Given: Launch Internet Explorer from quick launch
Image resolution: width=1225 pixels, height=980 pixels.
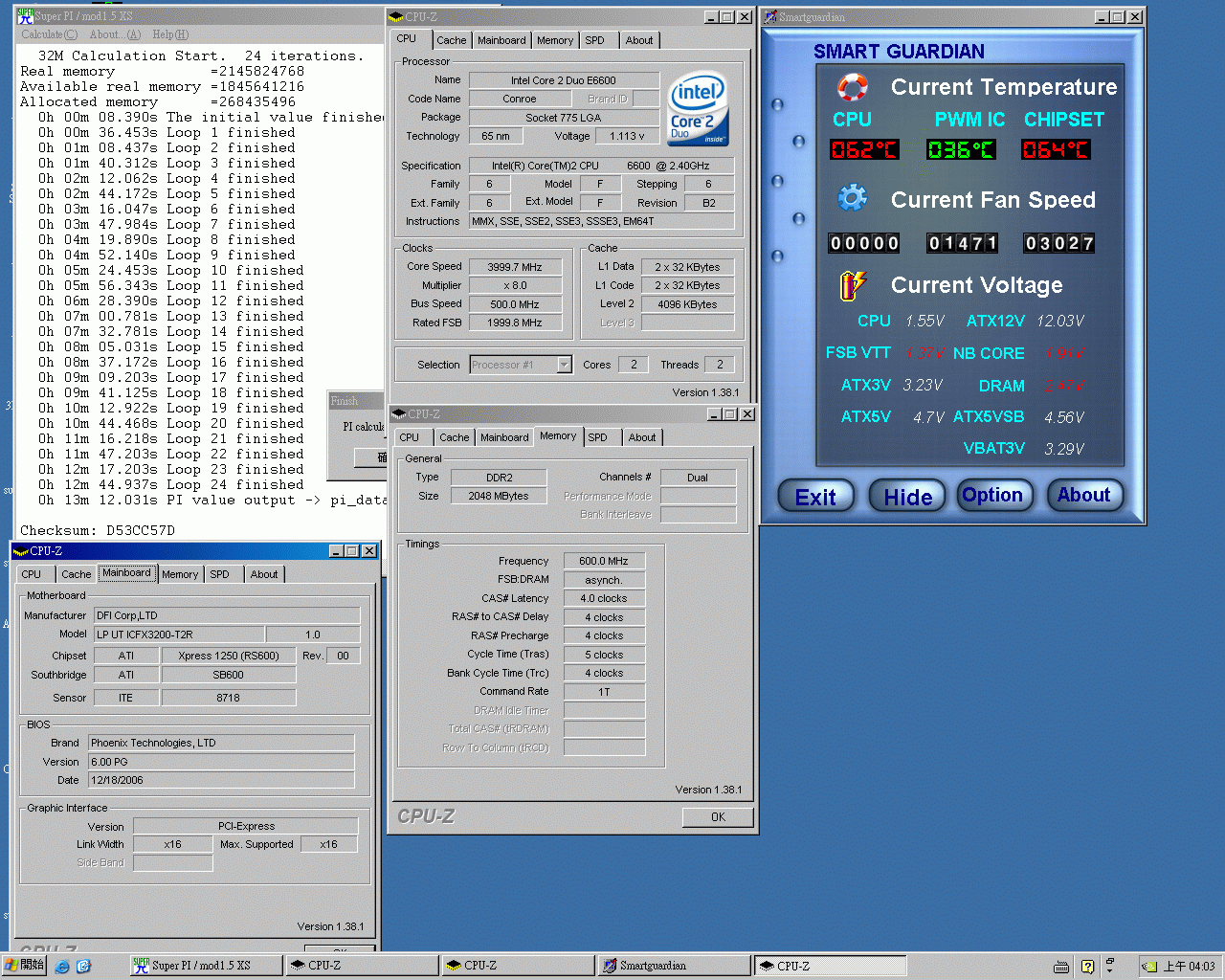Looking at the screenshot, I should [x=62, y=966].
